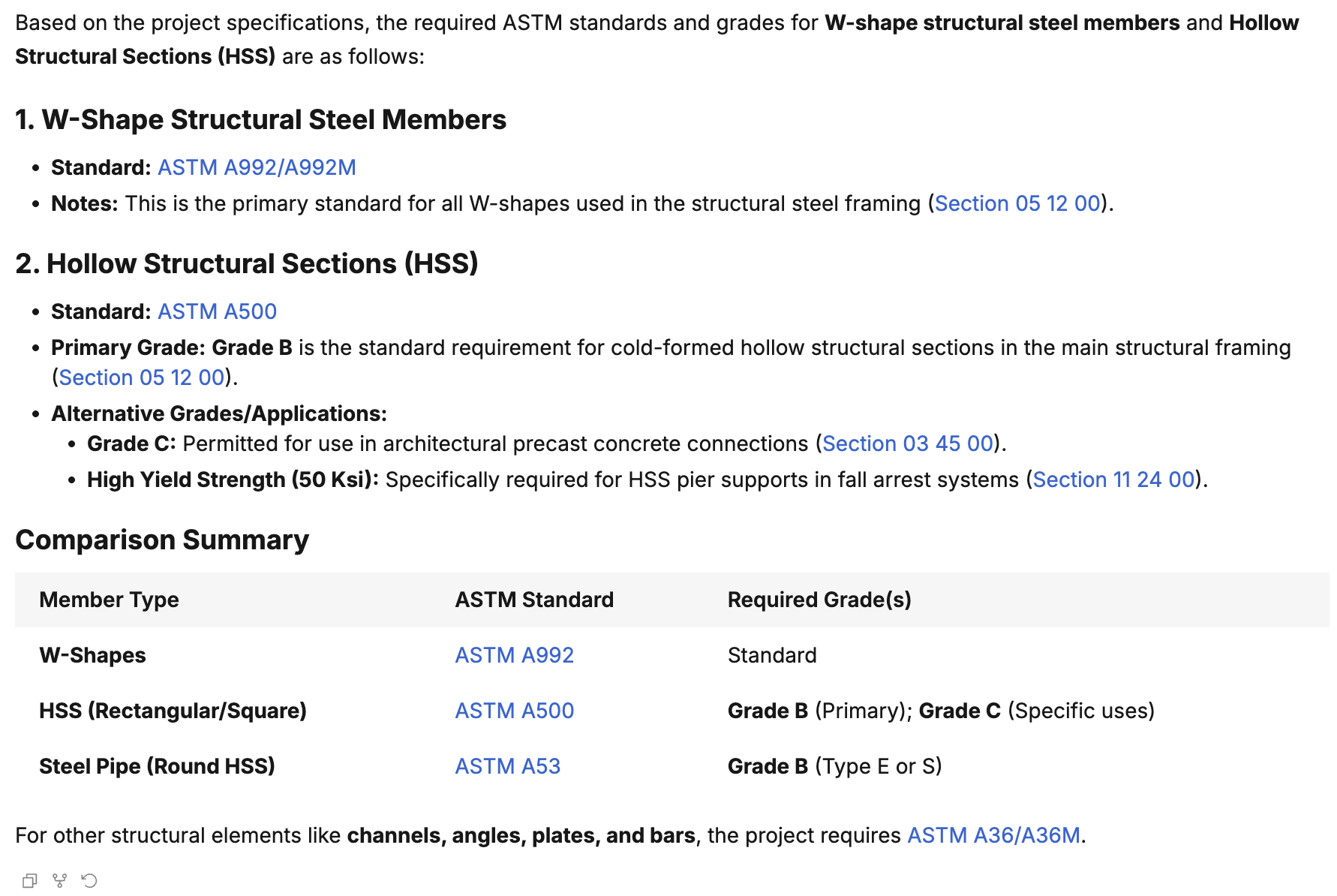1337x896 pixels.
Task: Click the ASTM Standard column header
Action: click(x=534, y=600)
